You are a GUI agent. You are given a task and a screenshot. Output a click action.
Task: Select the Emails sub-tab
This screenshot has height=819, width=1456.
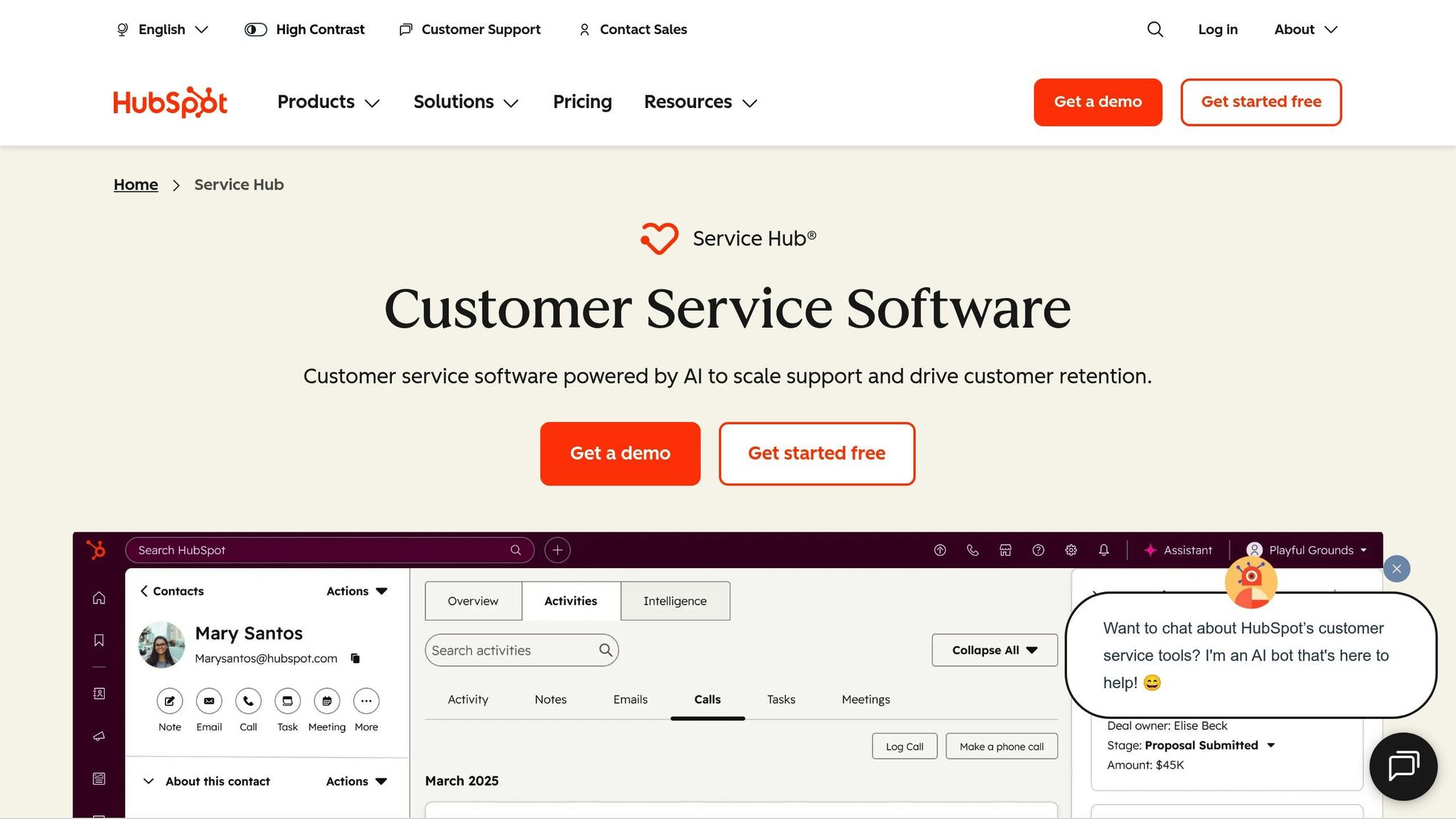pos(631,700)
